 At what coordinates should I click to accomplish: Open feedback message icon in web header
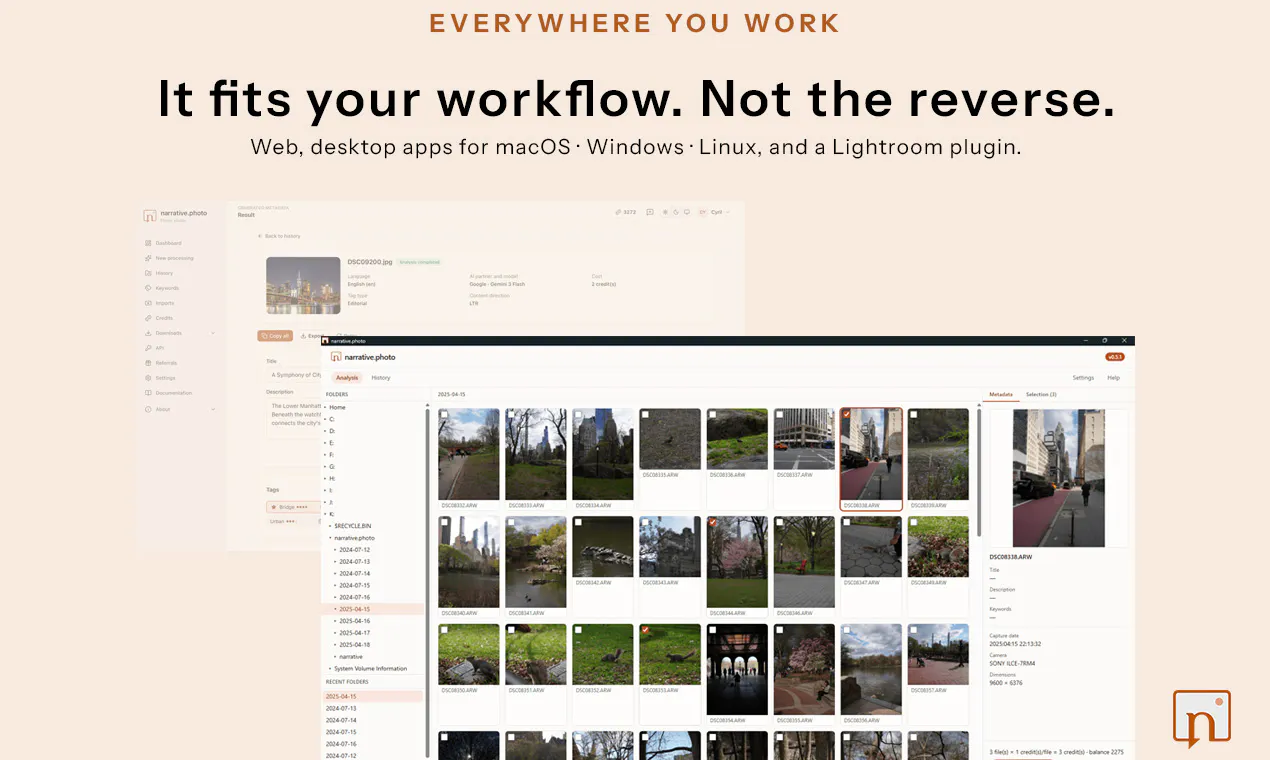click(x=650, y=212)
